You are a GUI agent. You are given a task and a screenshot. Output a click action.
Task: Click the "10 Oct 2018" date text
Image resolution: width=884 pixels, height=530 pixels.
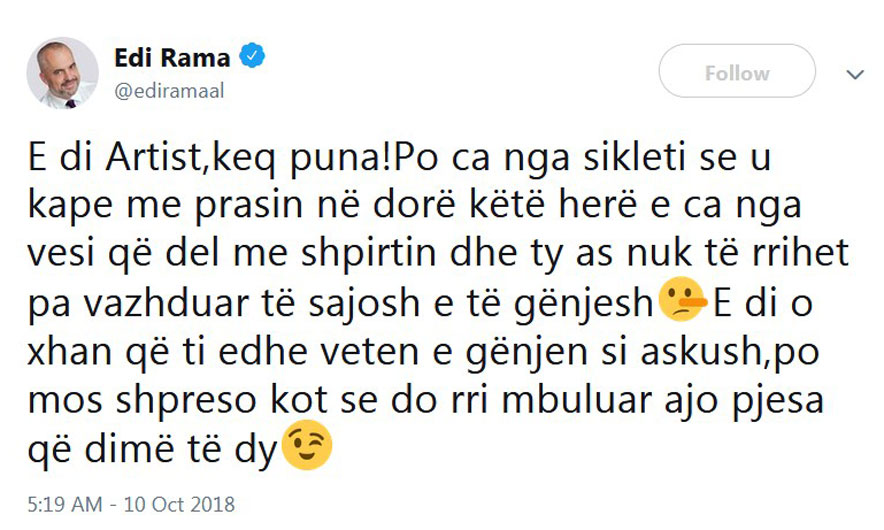[178, 504]
